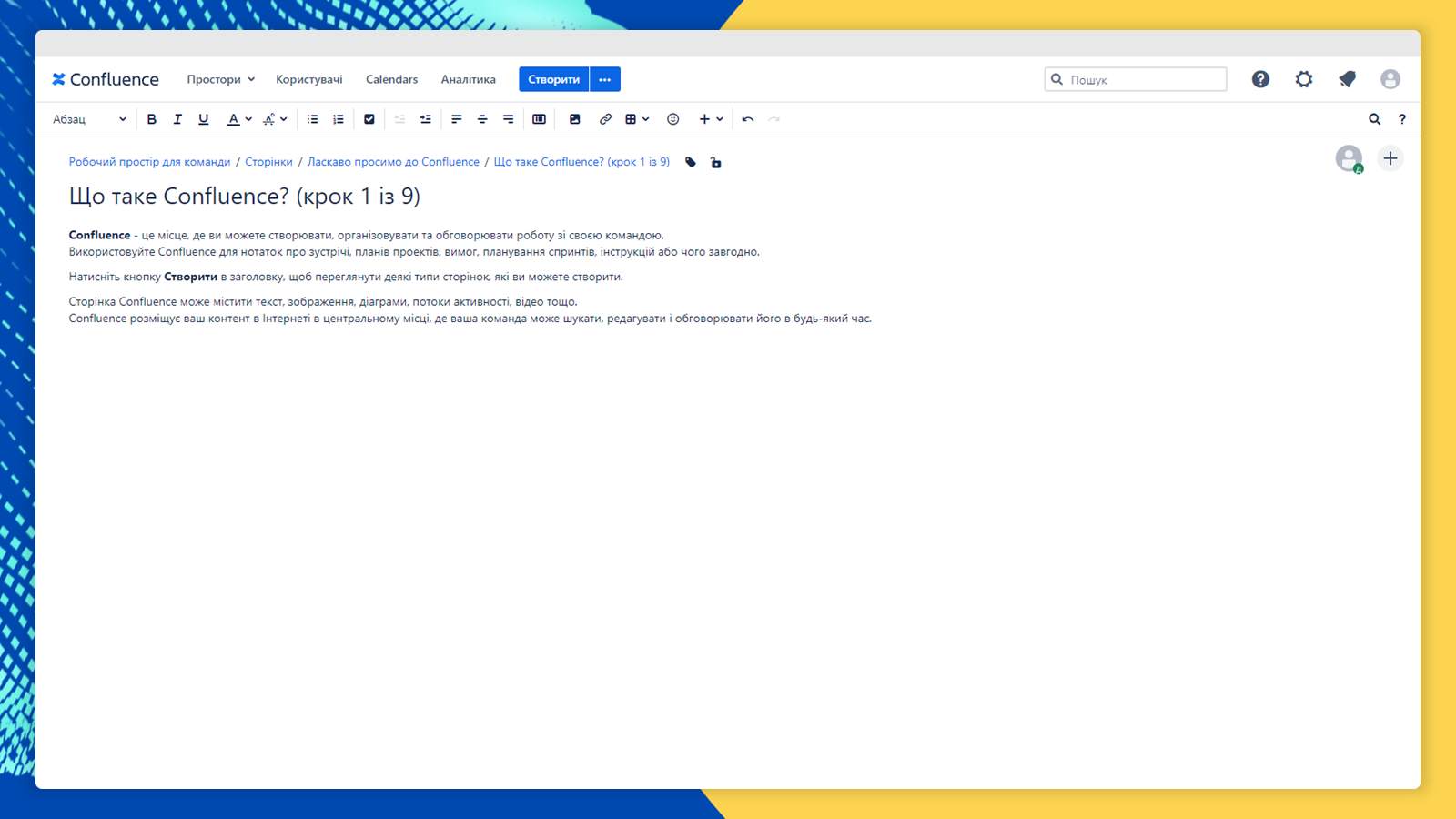Insert a numbered list
The image size is (1456, 819).
[339, 119]
